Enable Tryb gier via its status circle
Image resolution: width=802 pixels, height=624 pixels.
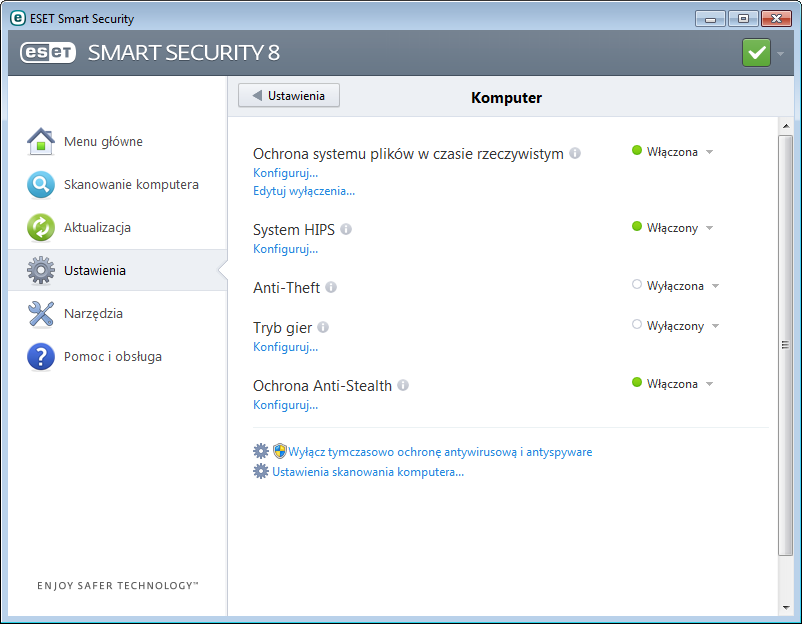click(637, 324)
